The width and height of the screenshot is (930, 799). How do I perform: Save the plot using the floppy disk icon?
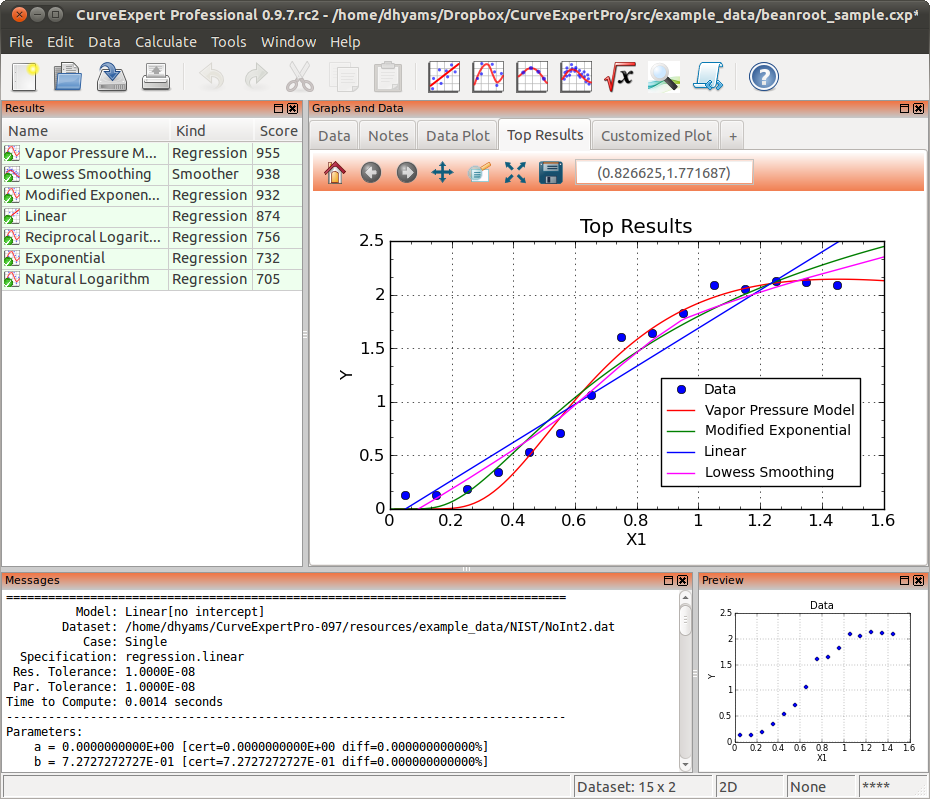coord(550,173)
